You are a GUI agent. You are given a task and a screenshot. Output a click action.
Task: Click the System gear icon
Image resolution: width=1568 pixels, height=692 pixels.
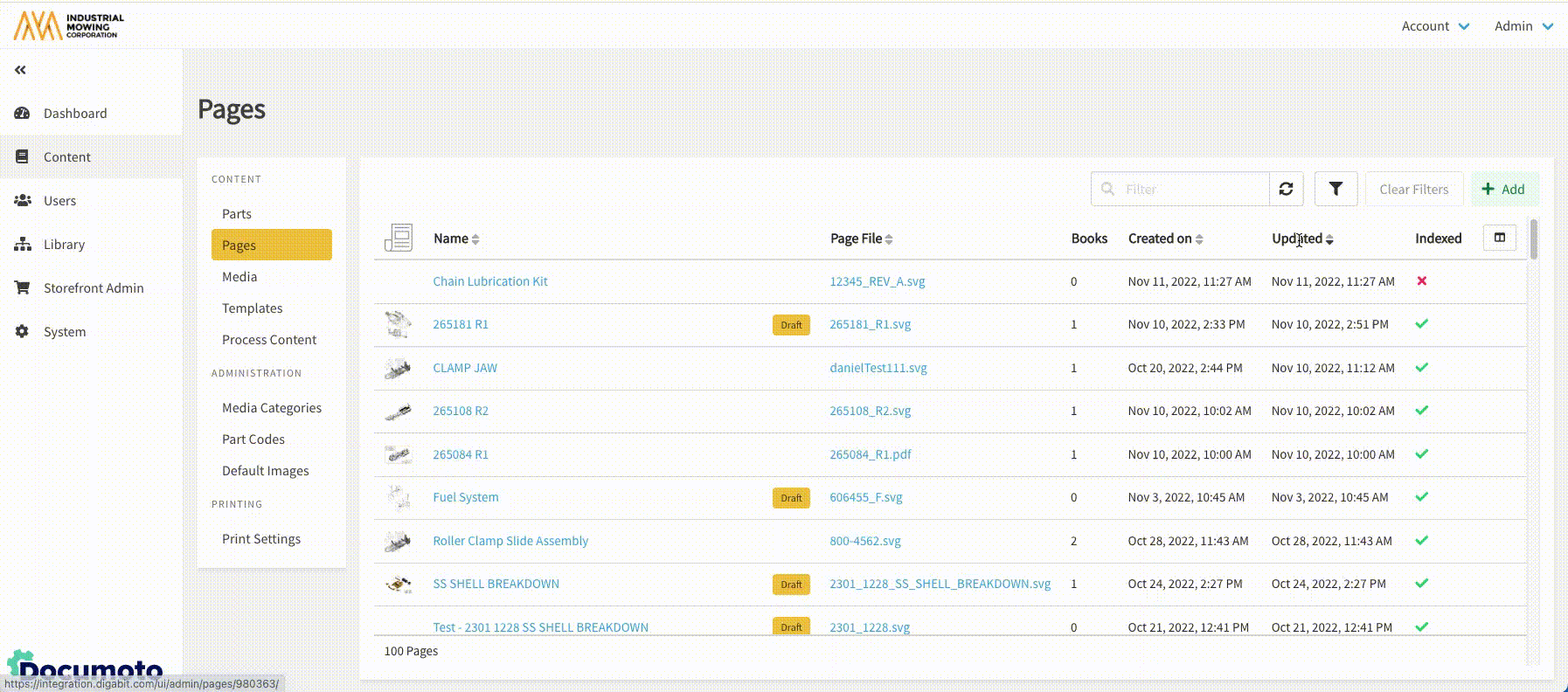[23, 332]
